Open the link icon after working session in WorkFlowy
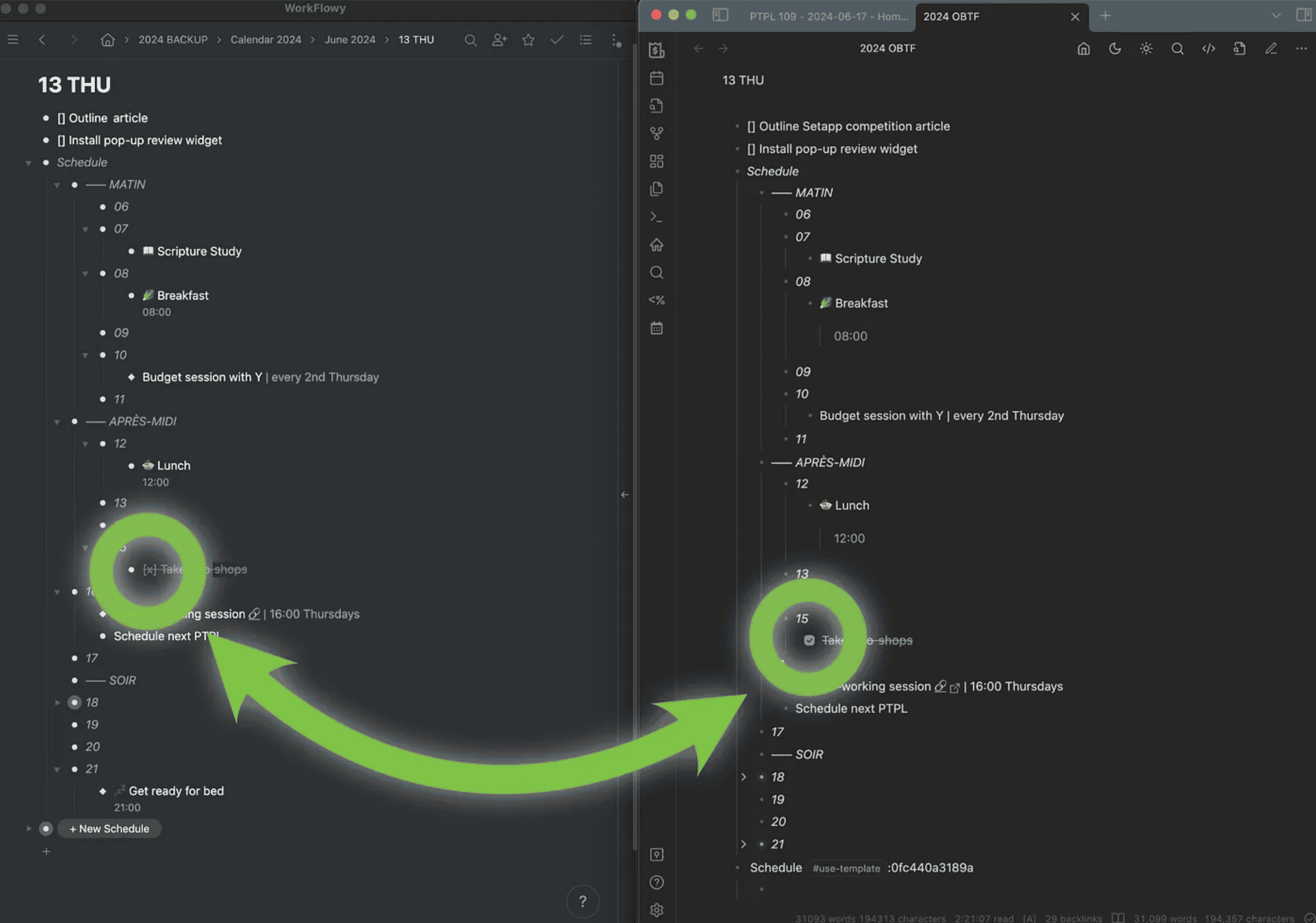 point(254,615)
